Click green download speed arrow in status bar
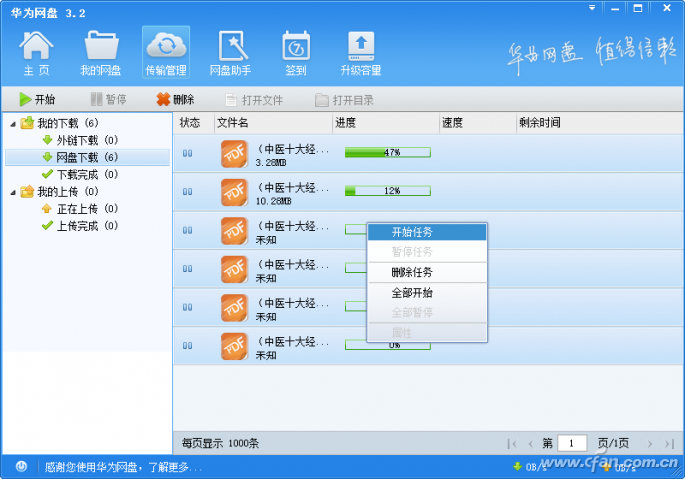 pos(518,467)
